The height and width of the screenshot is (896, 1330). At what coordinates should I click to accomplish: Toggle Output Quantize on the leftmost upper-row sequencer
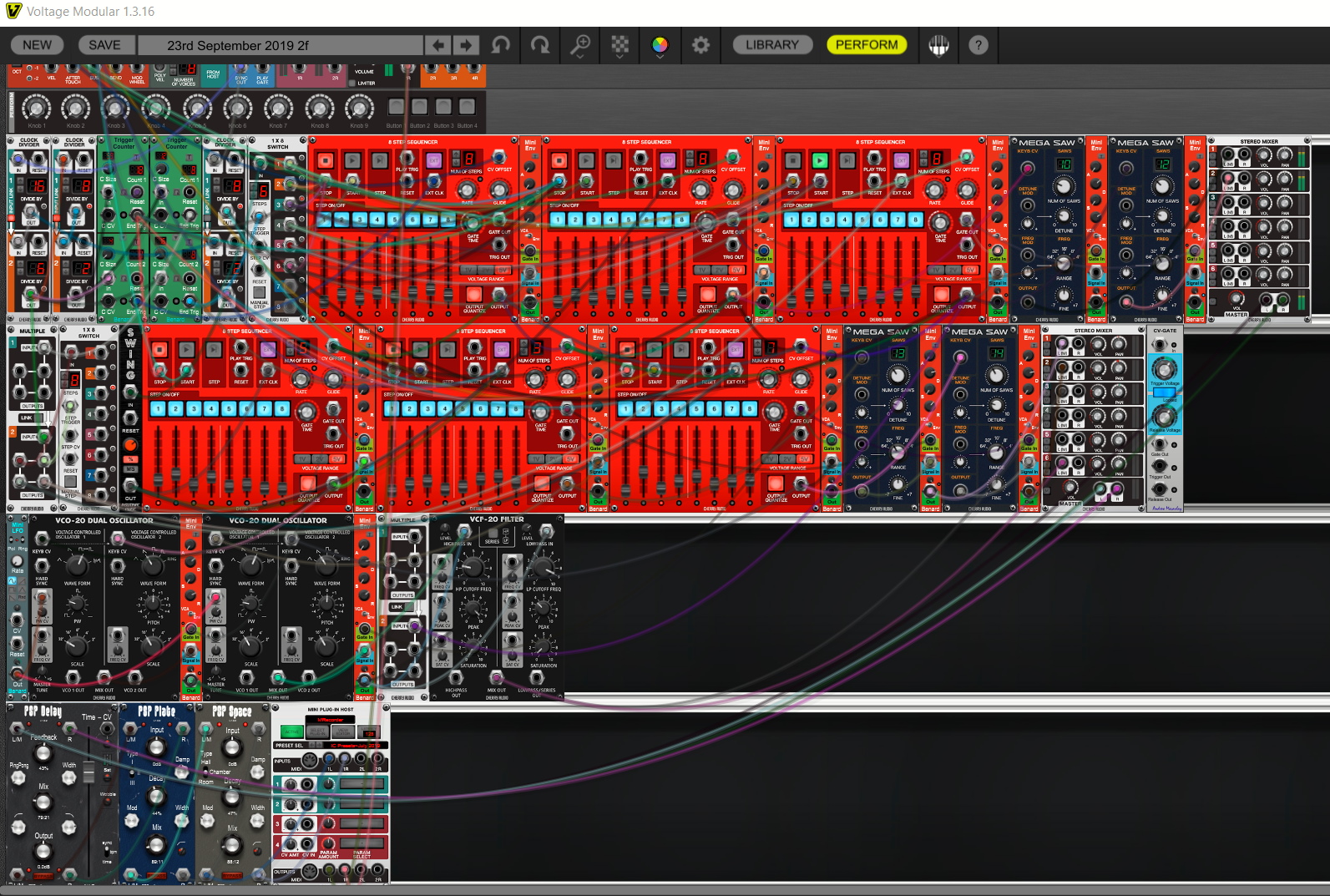(474, 294)
